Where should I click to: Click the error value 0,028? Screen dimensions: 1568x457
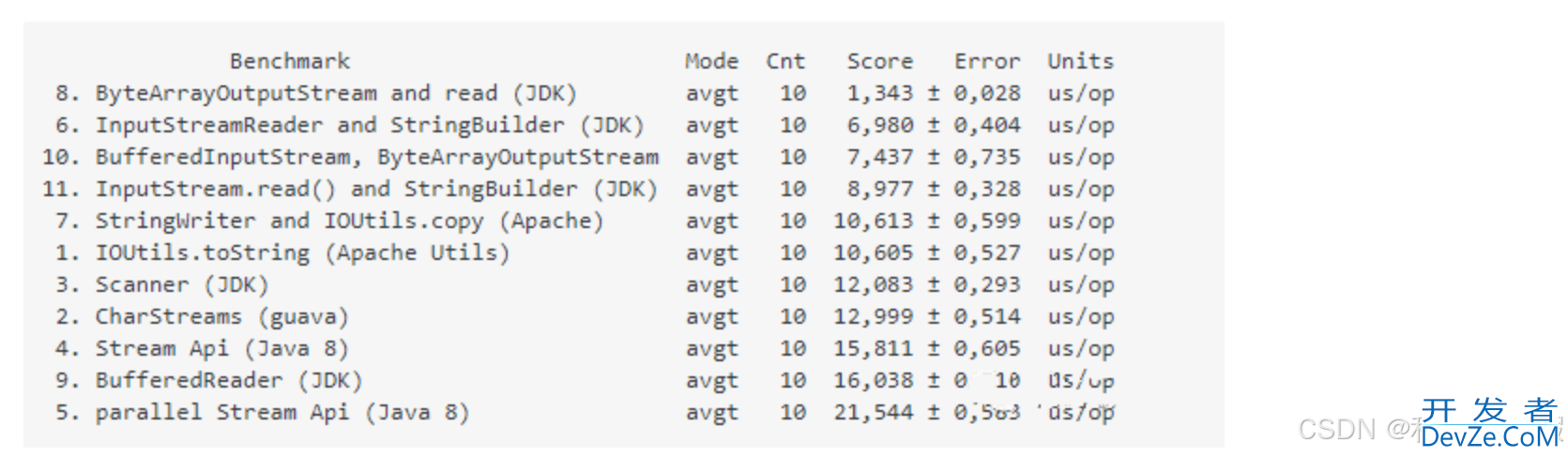click(x=987, y=94)
